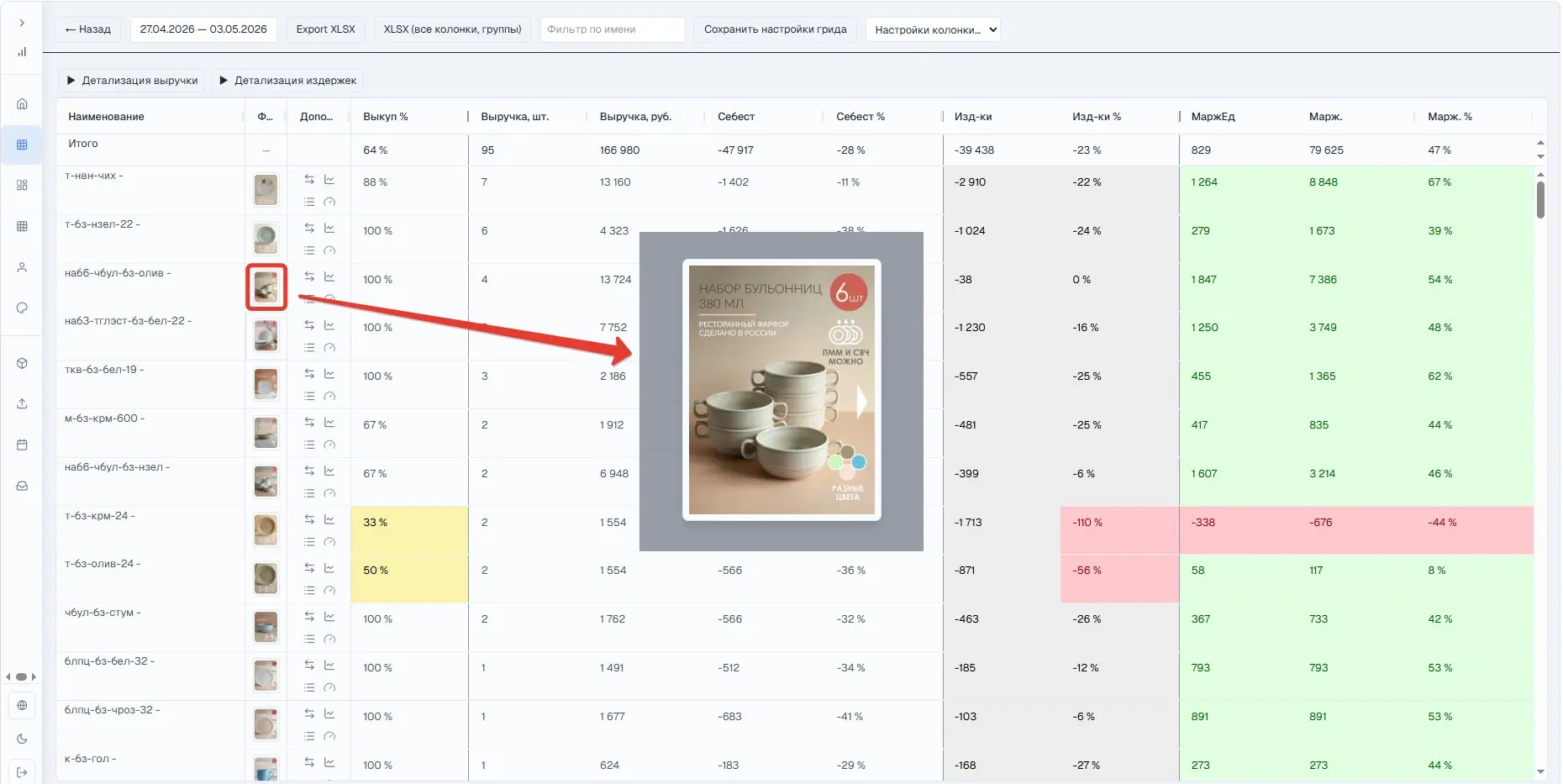Sort by the Марж. % column header

coord(1450,117)
